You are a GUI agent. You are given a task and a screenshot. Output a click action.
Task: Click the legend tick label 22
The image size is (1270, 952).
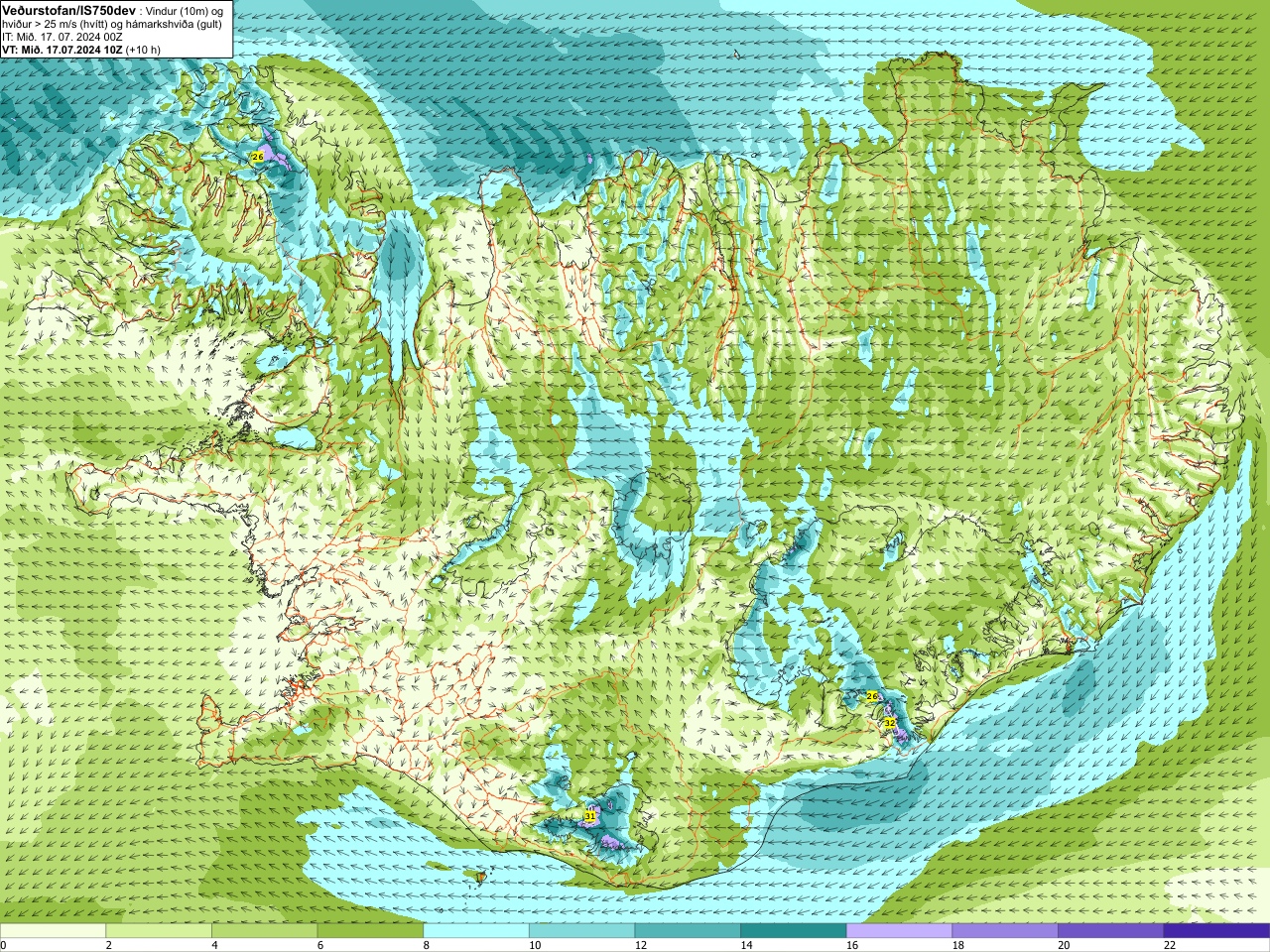coord(1170,945)
